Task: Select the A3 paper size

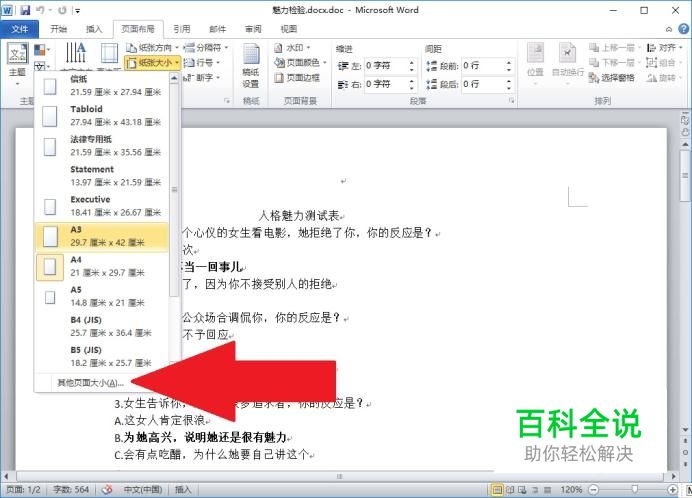Action: click(102, 236)
